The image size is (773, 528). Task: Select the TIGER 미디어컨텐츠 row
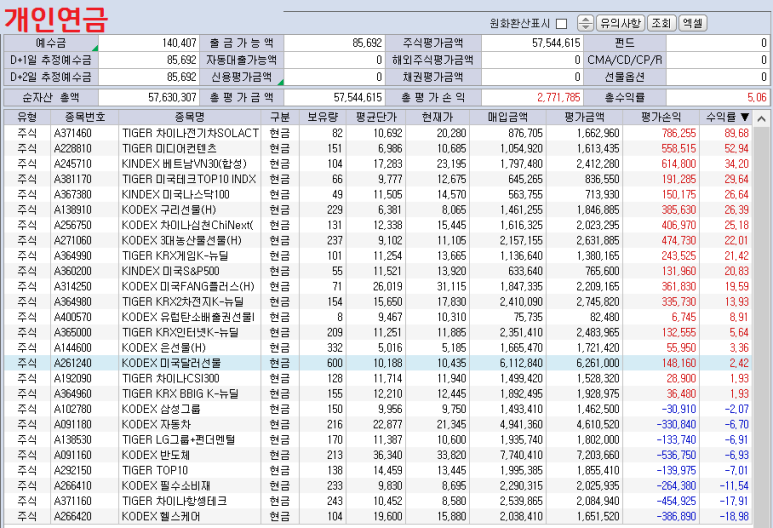click(379, 148)
